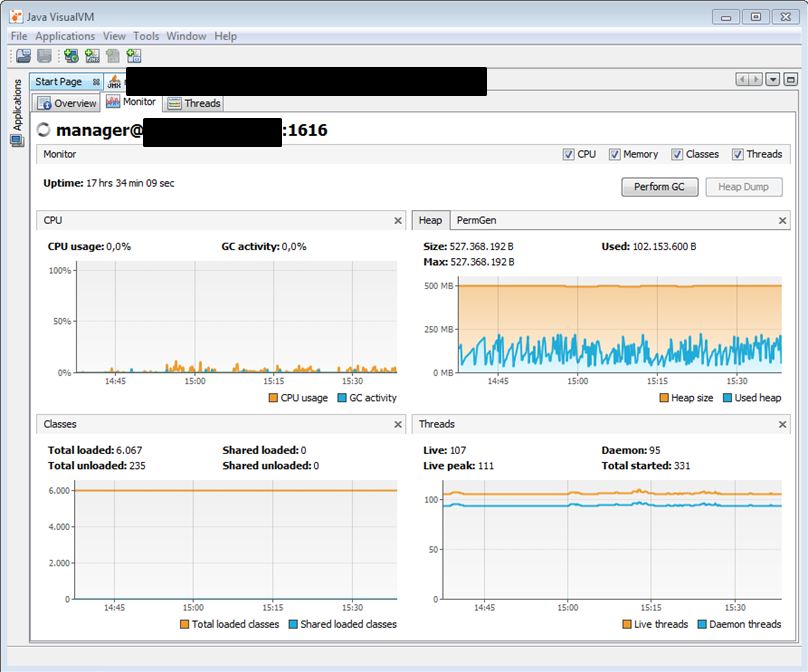This screenshot has height=672, width=808.
Task: Click the Add JMX Connection toolbar icon
Action: [x=92, y=56]
